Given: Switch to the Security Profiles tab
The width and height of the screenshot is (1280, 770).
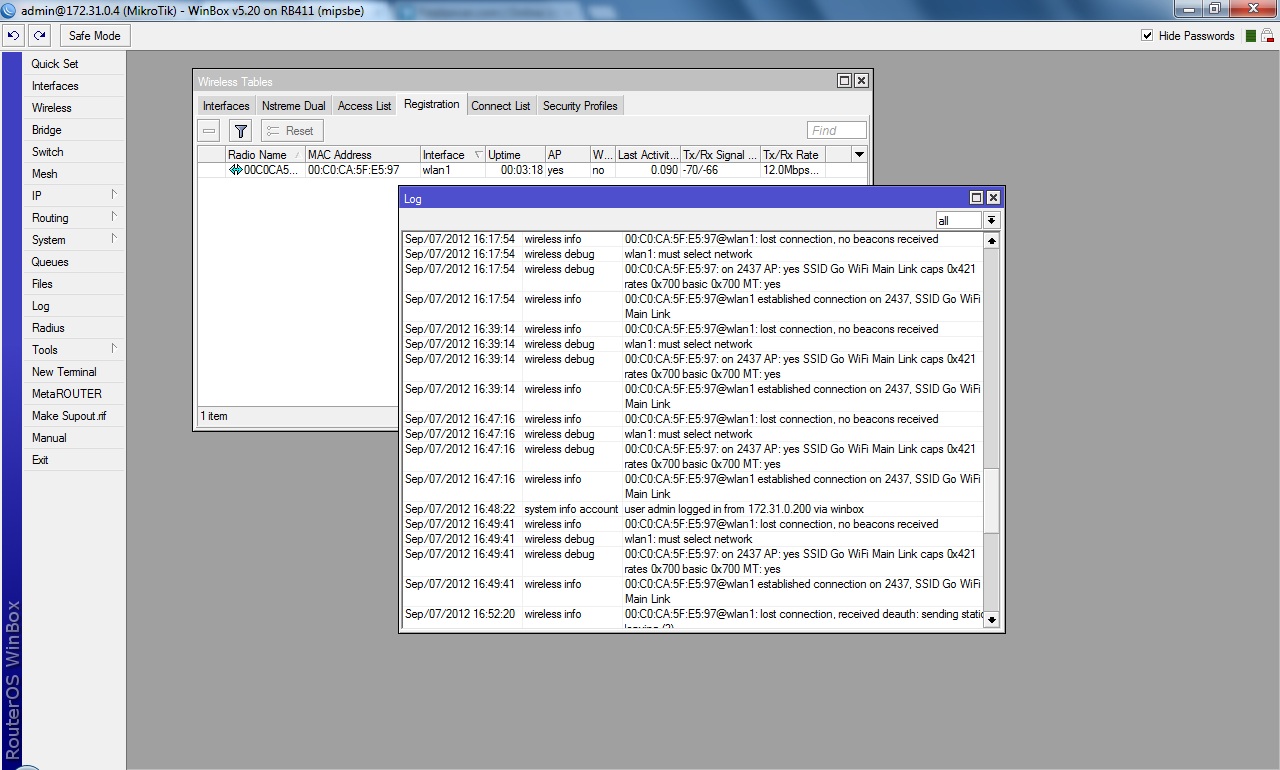Looking at the screenshot, I should (580, 106).
